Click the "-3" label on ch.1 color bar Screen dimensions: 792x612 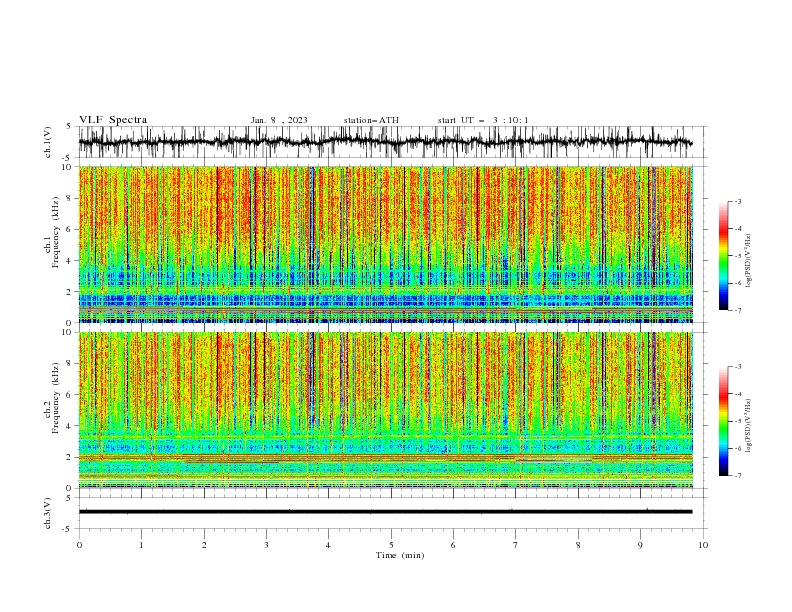click(737, 201)
